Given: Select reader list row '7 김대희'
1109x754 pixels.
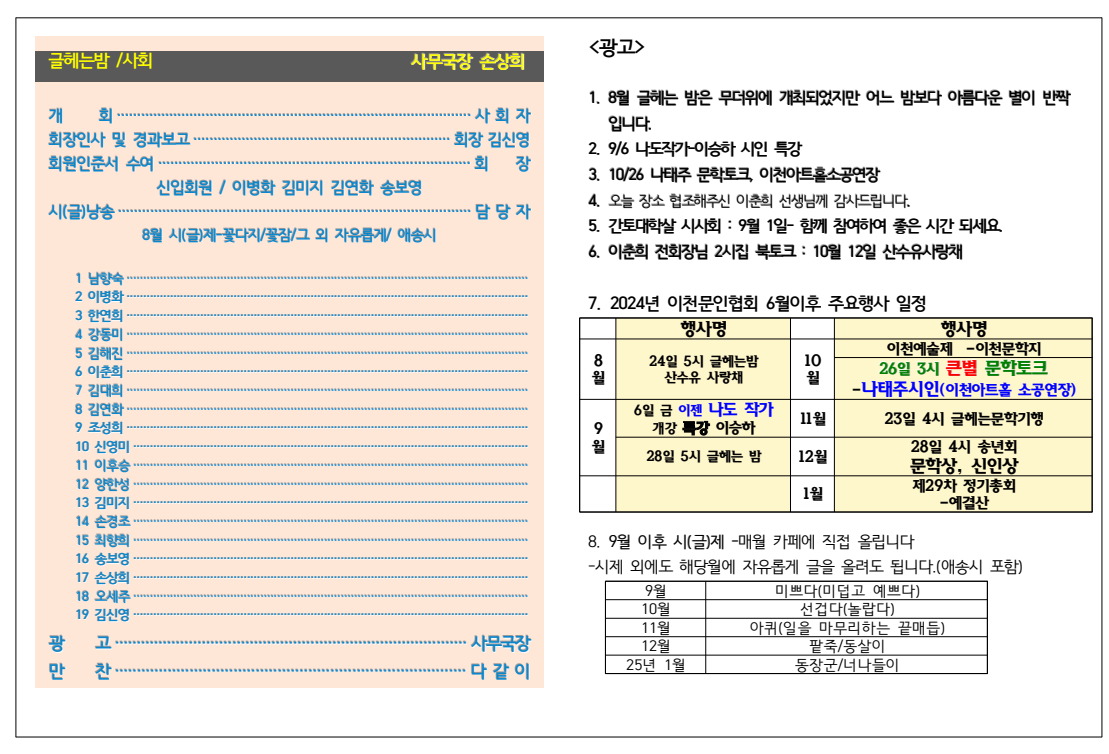Looking at the screenshot, I should [x=301, y=390].
